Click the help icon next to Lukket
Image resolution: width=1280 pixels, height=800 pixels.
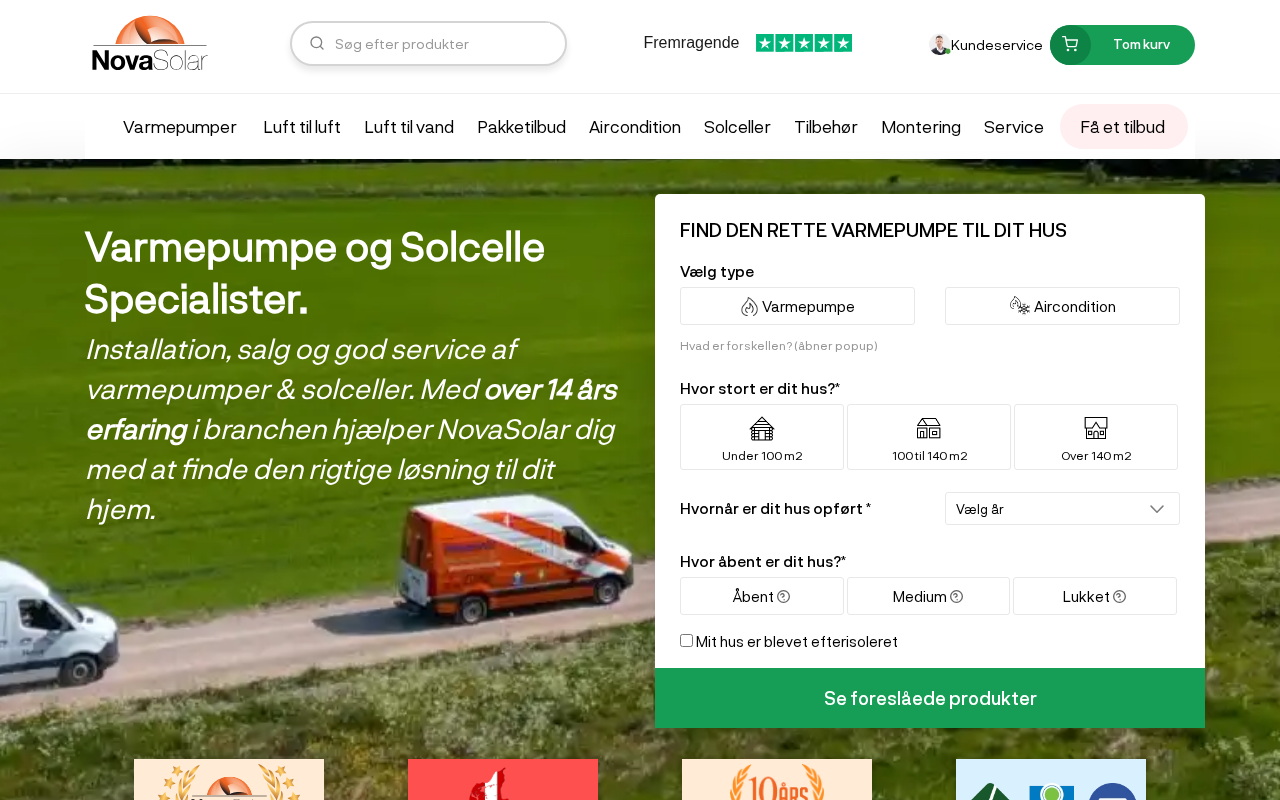[x=1120, y=597]
